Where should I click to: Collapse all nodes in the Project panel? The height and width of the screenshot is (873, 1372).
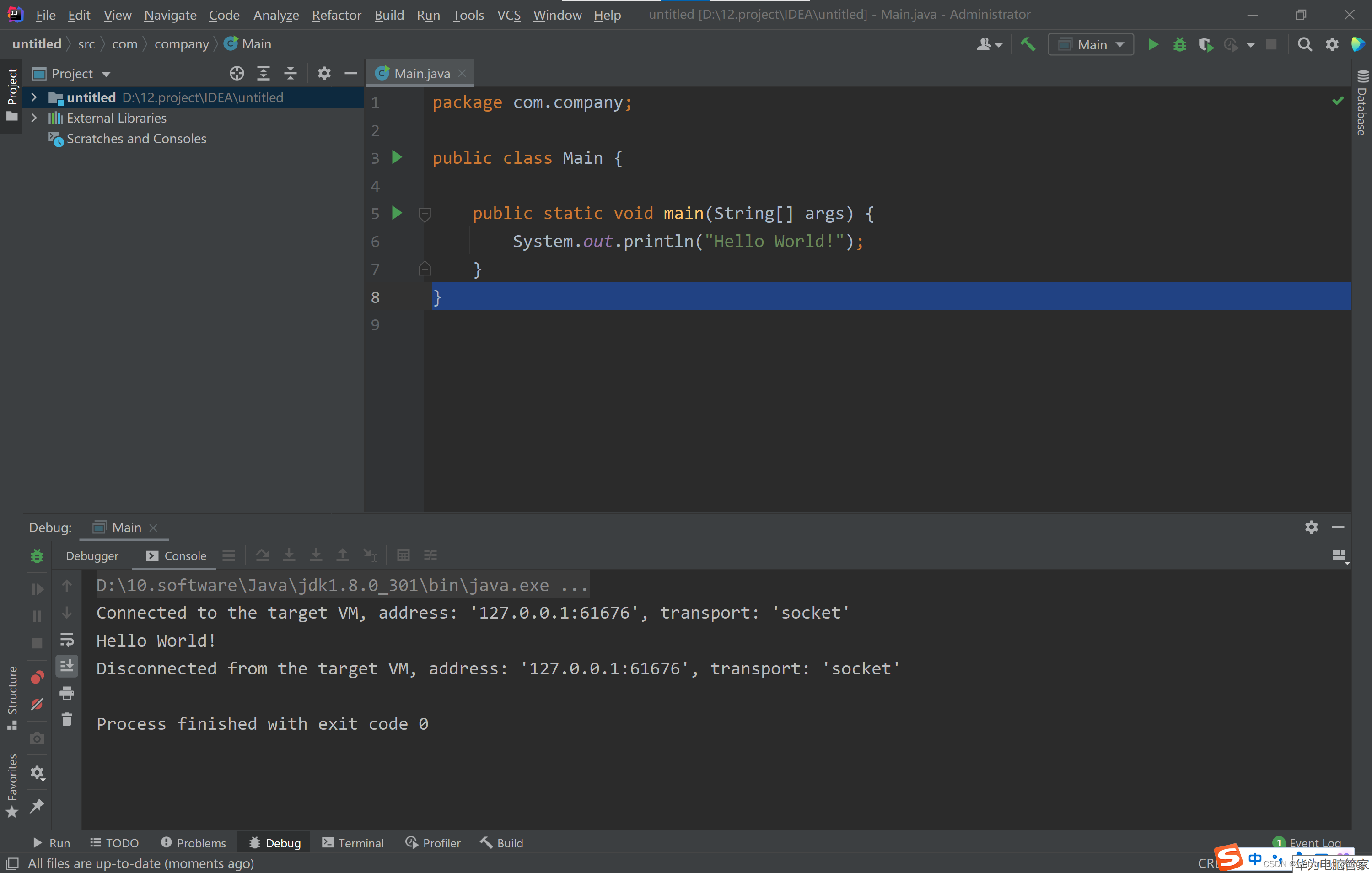pyautogui.click(x=291, y=73)
